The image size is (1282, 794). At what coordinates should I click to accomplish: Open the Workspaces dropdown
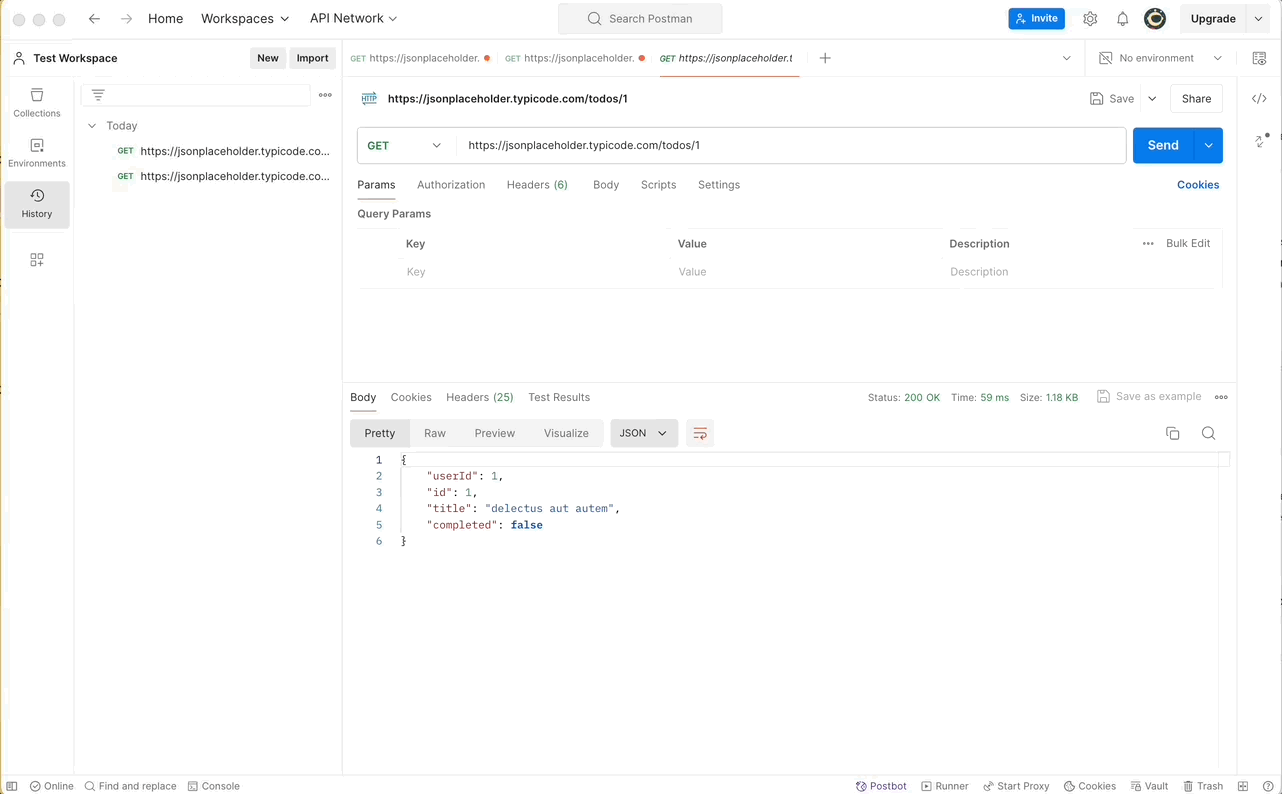pos(245,19)
